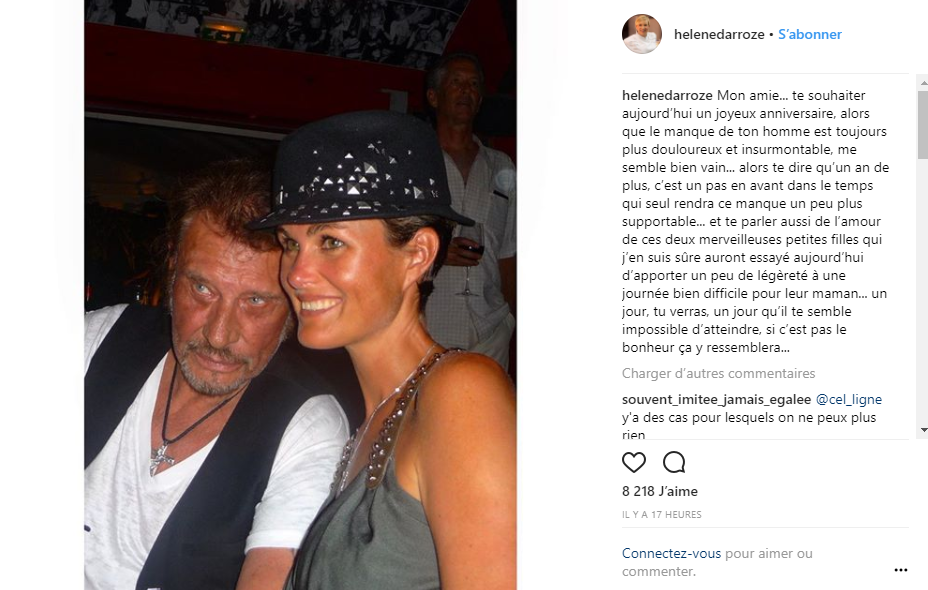
Task: Open the three-dot more options menu
Action: click(900, 570)
